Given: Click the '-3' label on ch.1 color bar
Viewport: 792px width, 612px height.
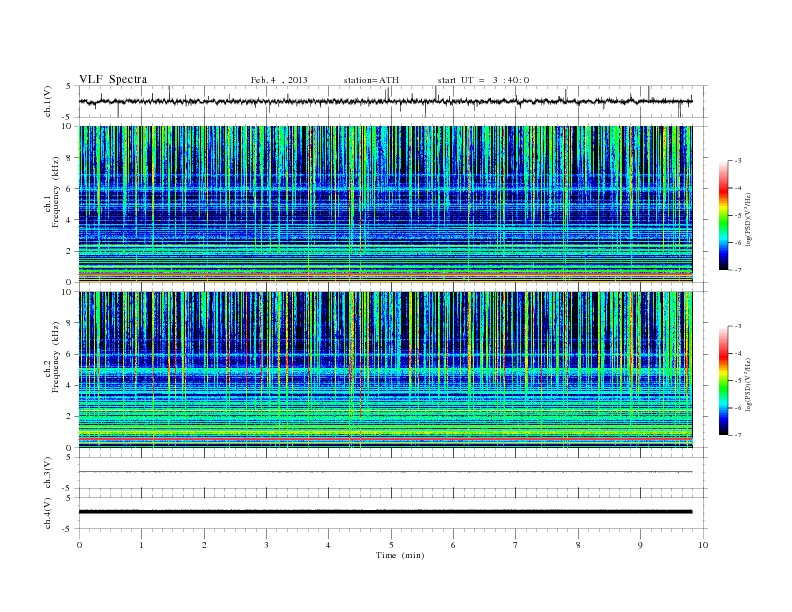Looking at the screenshot, I should (x=737, y=161).
